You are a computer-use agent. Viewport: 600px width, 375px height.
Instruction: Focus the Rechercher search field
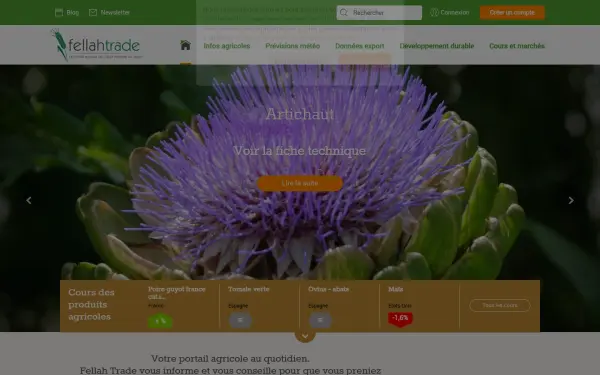pyautogui.click(x=379, y=13)
